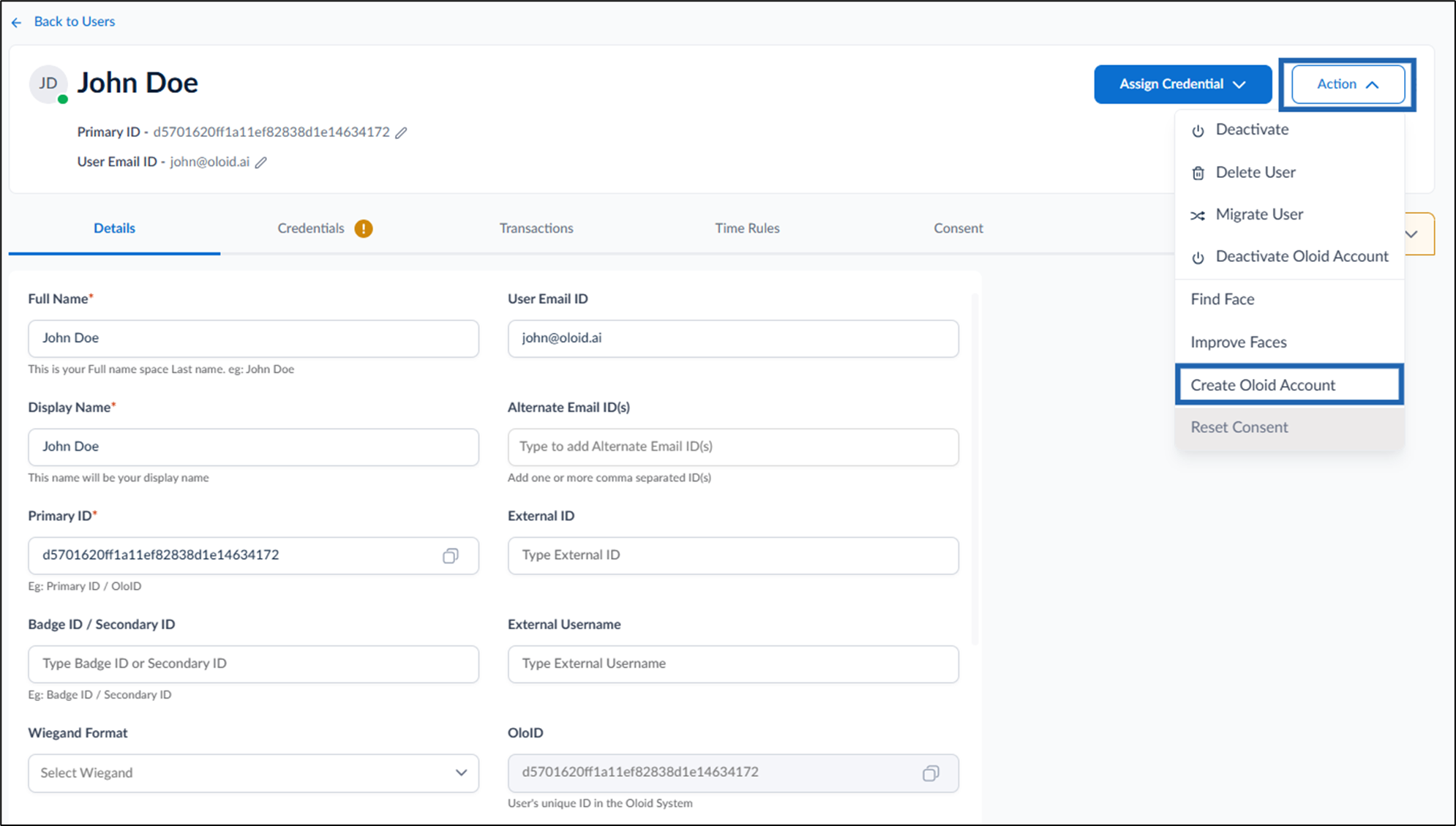Click the power icon beside Deactivate
Image resolution: width=1456 pixels, height=826 pixels.
1198,131
